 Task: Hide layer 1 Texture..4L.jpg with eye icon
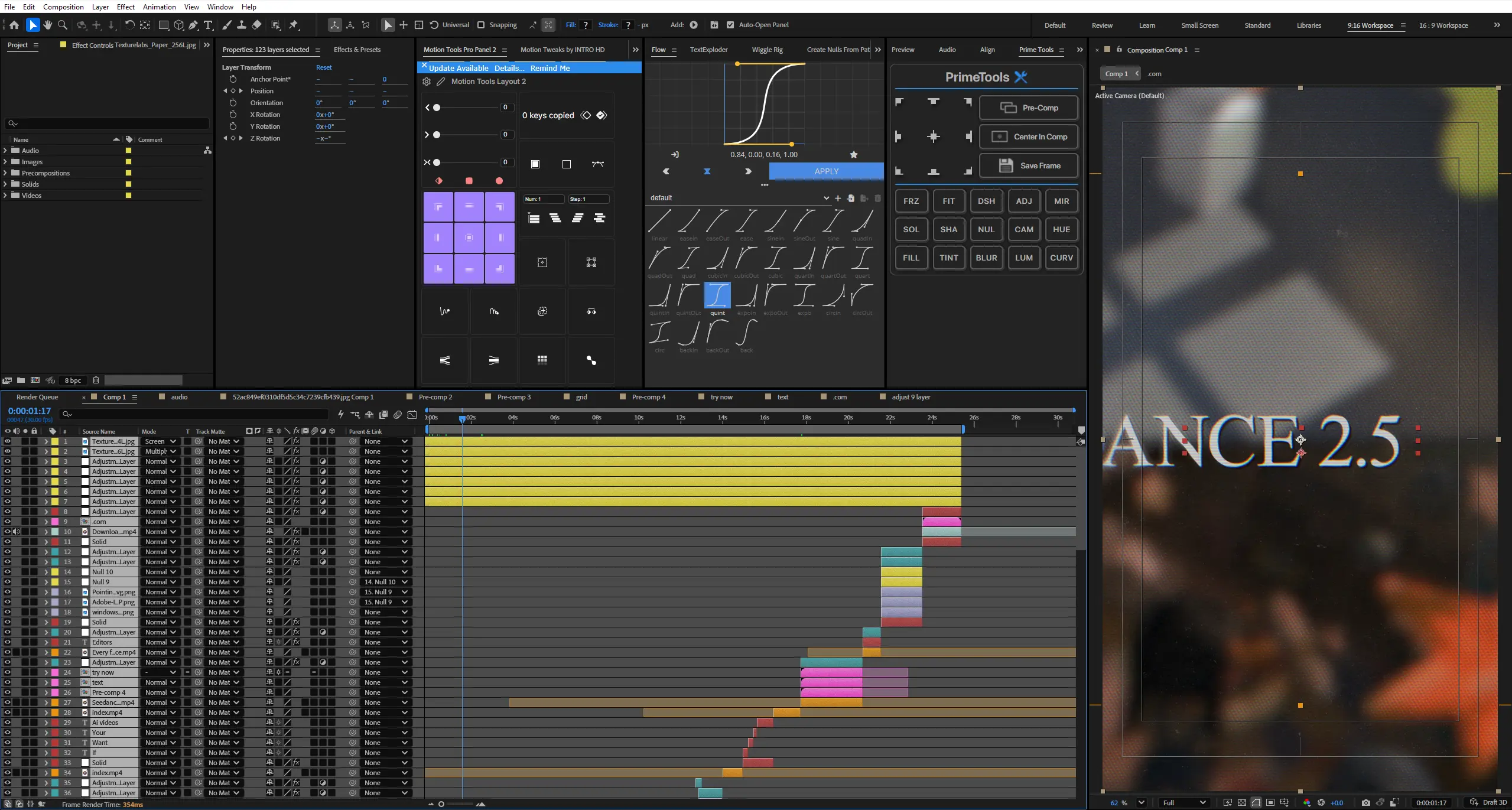8,441
